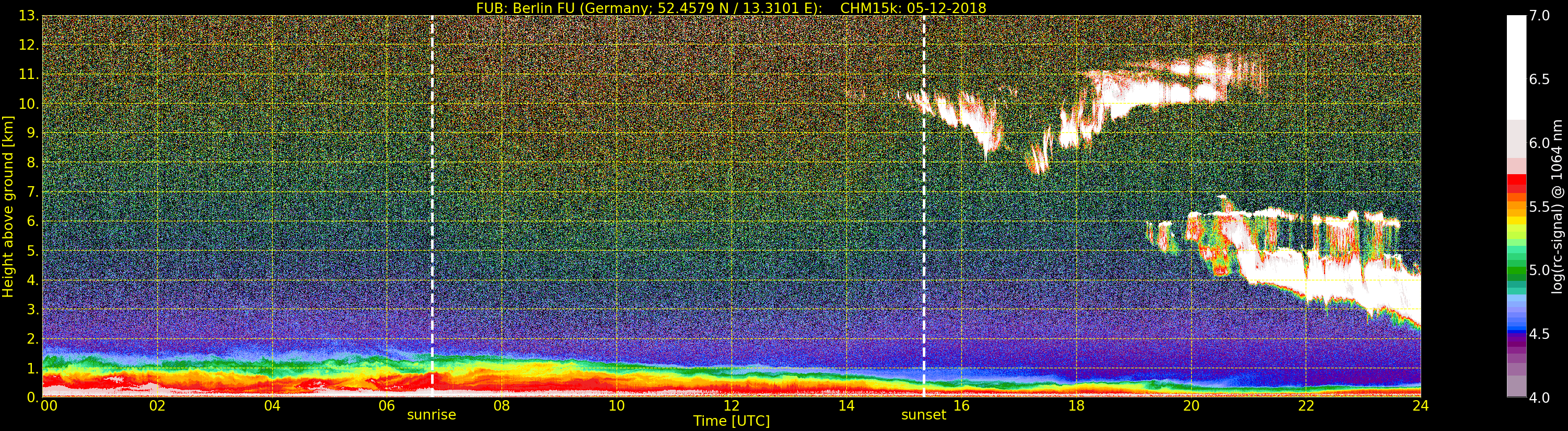This screenshot has height=431, width=1568.
Task: Click the '20' tick on the time axis
Action: pos(1191,405)
